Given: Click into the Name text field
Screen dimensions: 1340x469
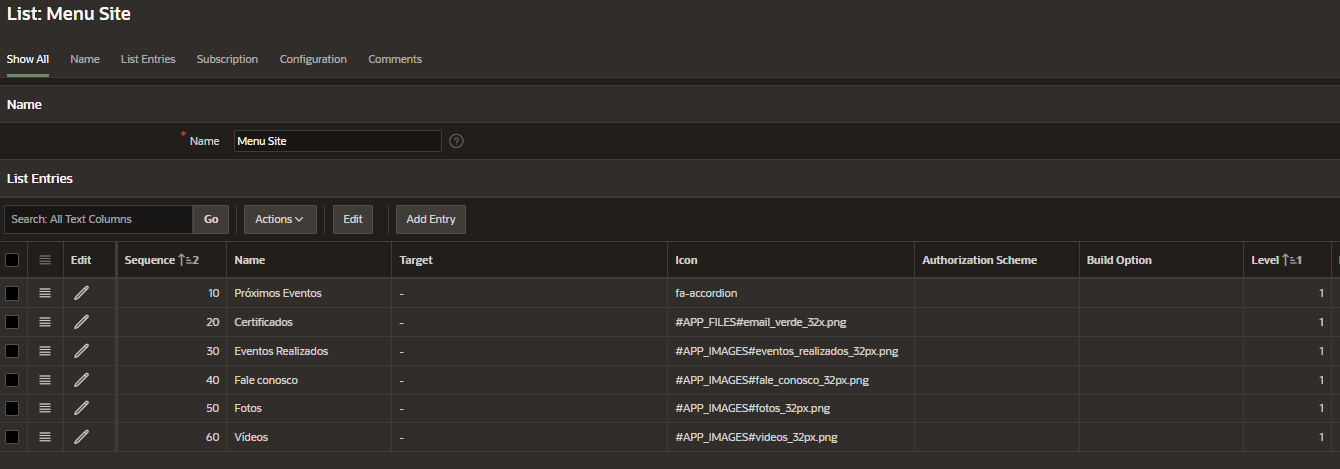Looking at the screenshot, I should 337,141.
